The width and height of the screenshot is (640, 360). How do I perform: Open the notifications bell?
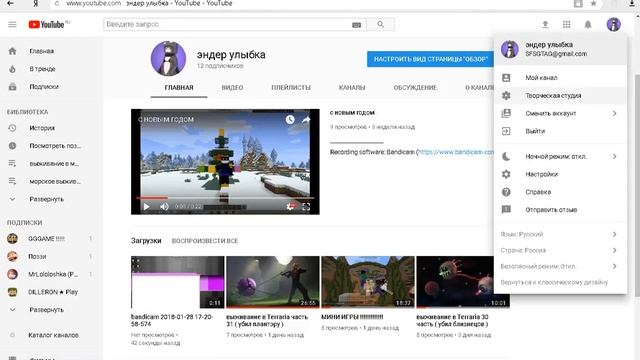pos(588,24)
